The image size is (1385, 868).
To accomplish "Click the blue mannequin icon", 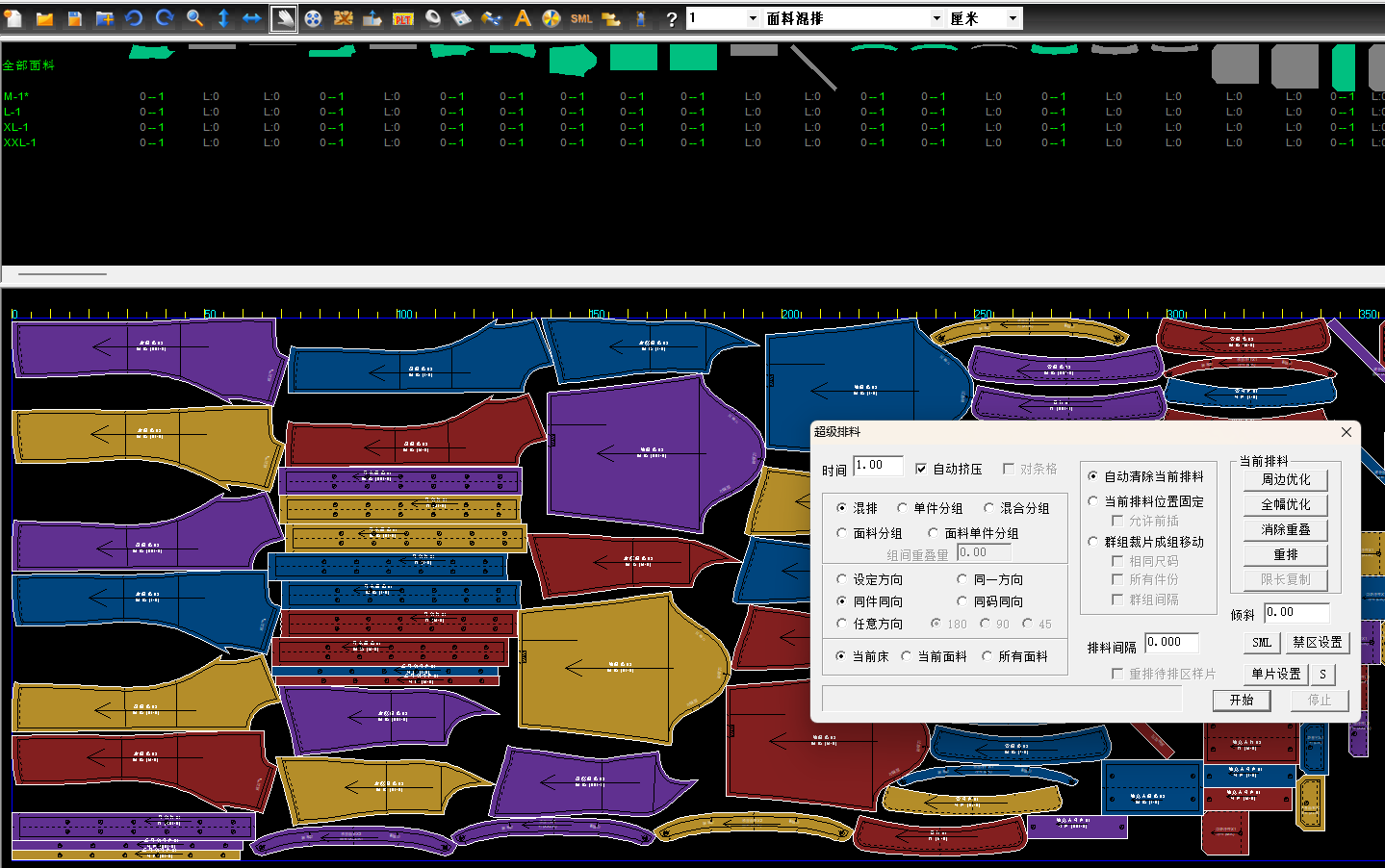I will click(x=641, y=18).
